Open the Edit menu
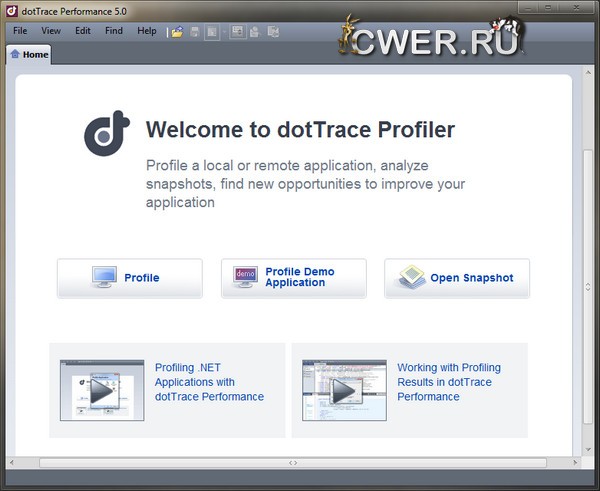600x491 pixels. (x=82, y=31)
